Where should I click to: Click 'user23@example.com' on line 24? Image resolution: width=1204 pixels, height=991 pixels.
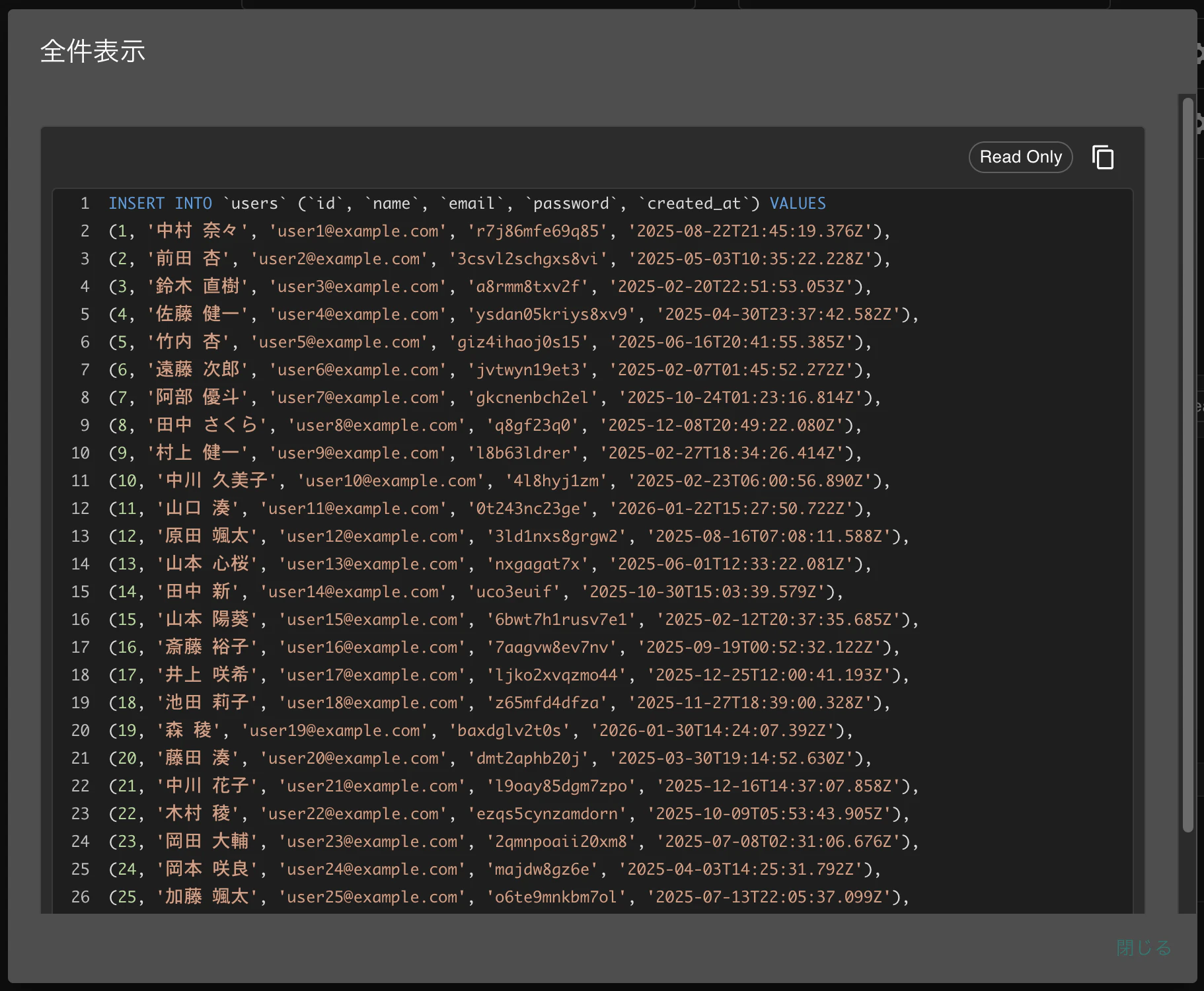pyautogui.click(x=371, y=842)
